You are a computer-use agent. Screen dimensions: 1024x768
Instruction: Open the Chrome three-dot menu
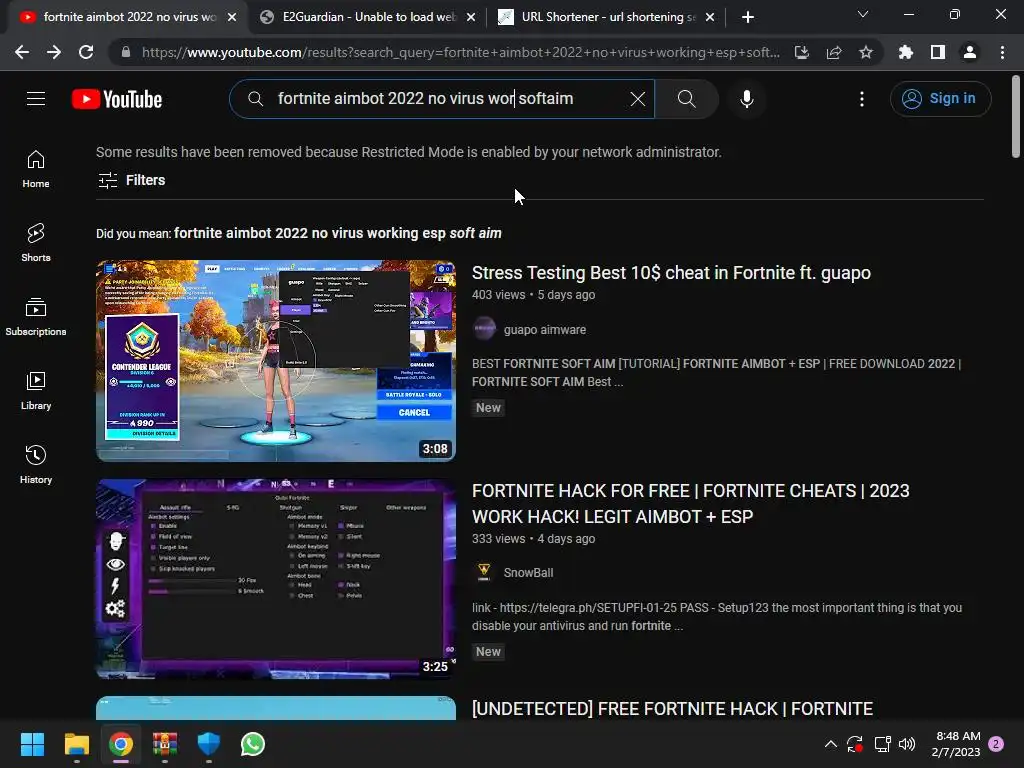1002,52
